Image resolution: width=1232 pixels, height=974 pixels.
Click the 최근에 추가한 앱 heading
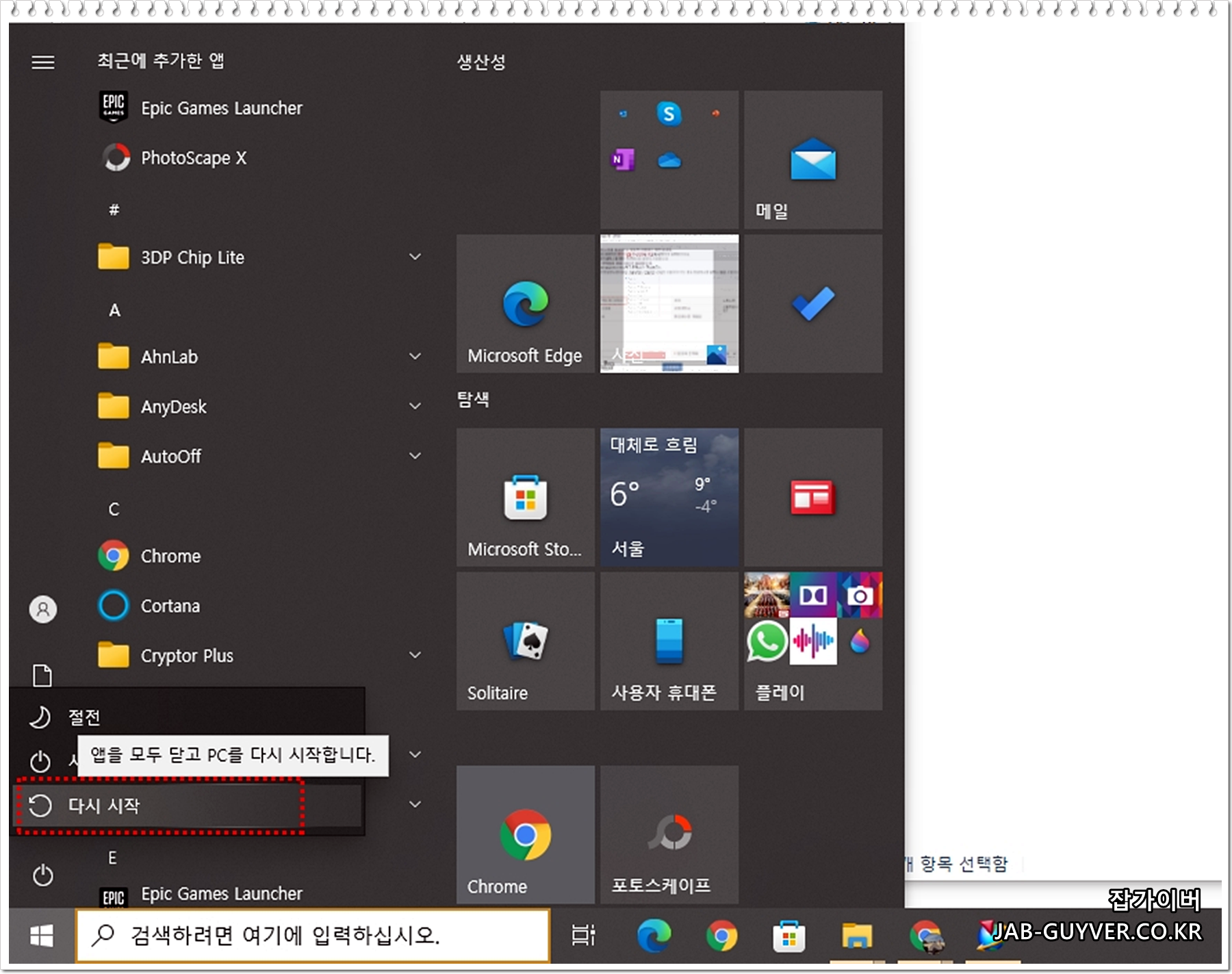click(x=161, y=61)
